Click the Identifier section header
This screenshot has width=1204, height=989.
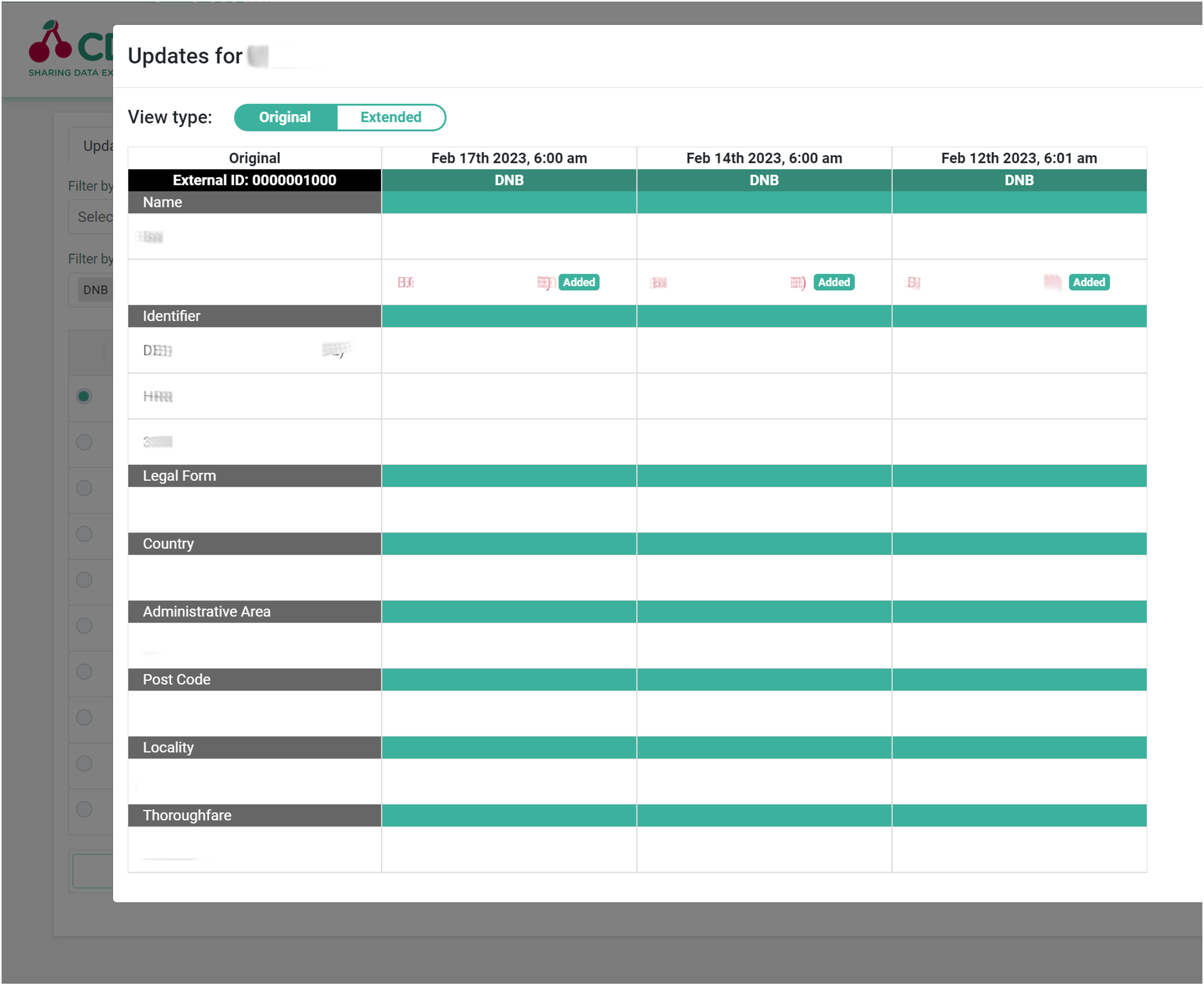coord(255,317)
